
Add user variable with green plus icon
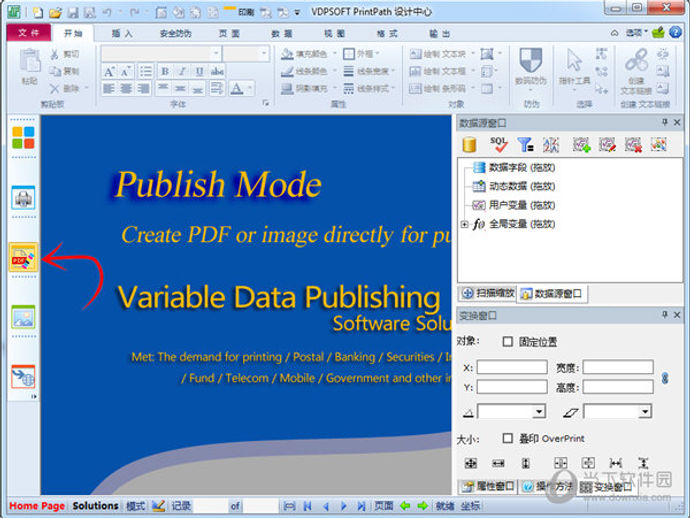tap(581, 144)
